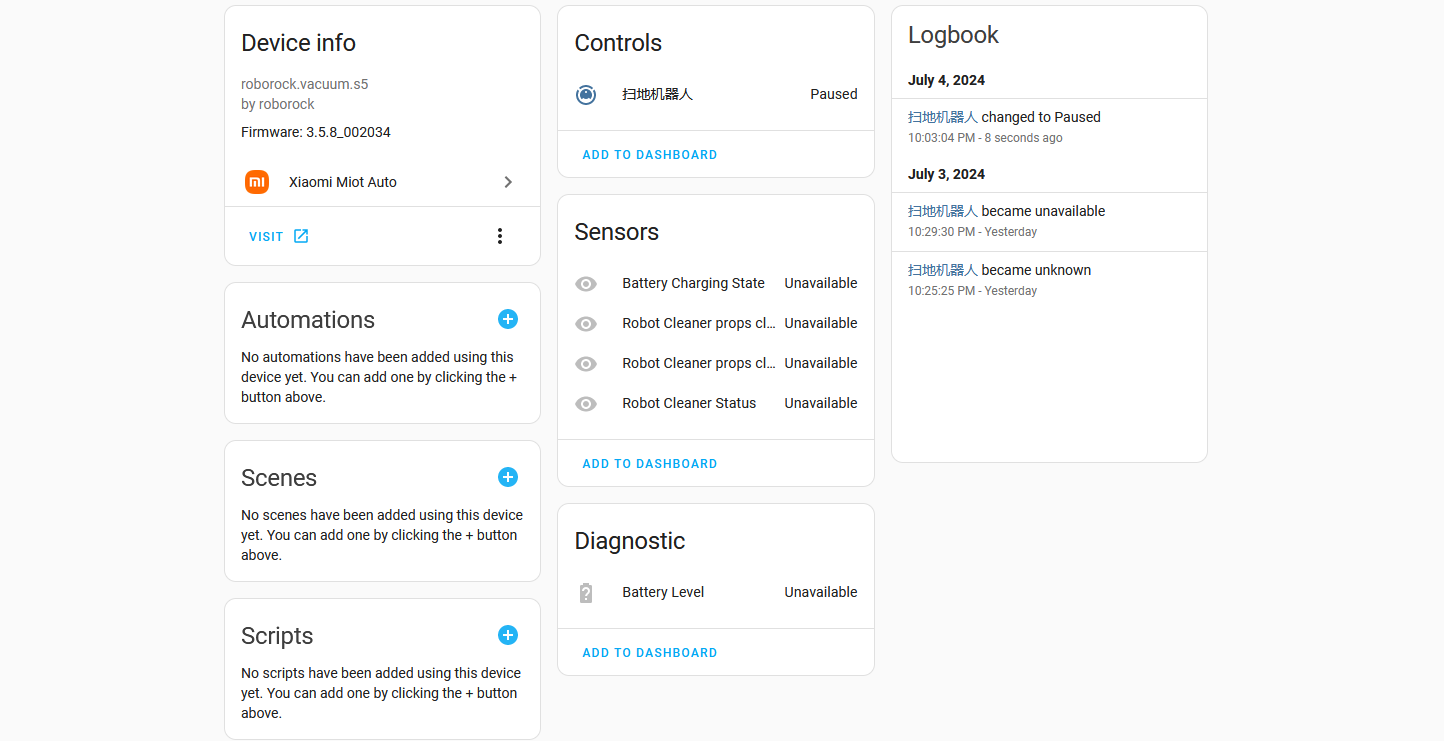Click VISIT in the Device info card
This screenshot has height=741, width=1444.
tap(263, 236)
